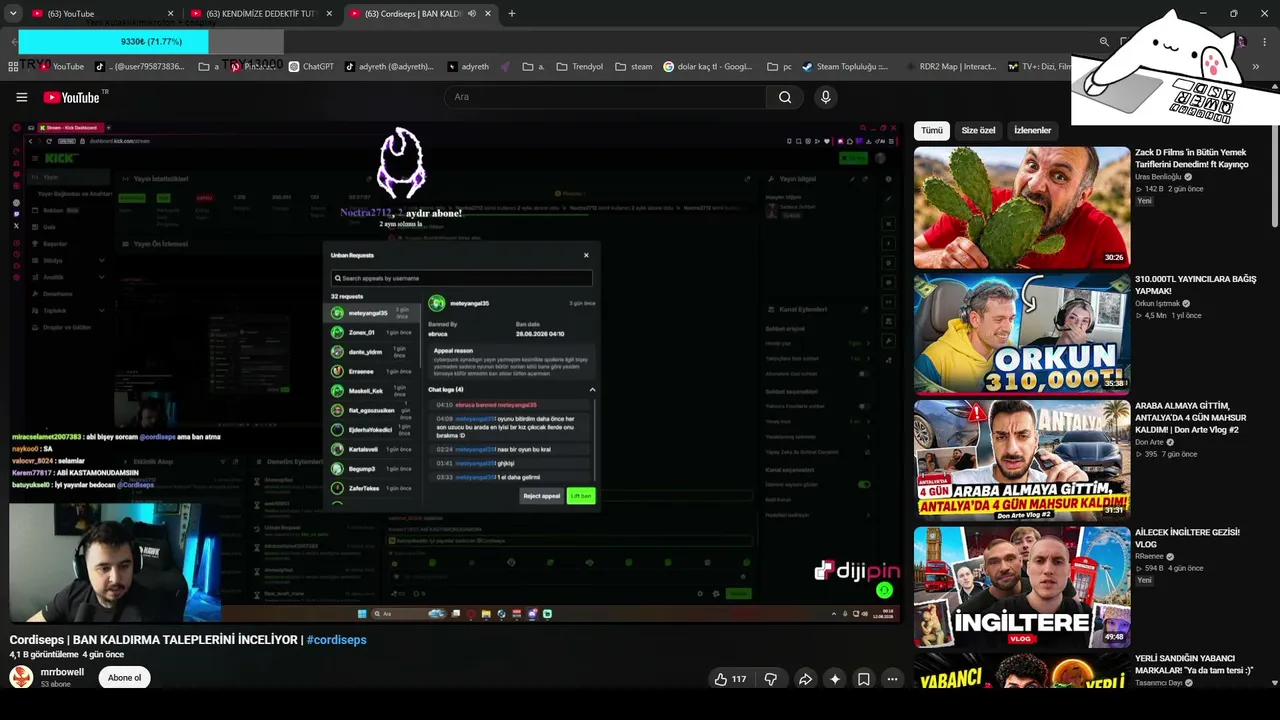Open mrrbowell channel avatar
The width and height of the screenshot is (1280, 720).
(x=21, y=677)
